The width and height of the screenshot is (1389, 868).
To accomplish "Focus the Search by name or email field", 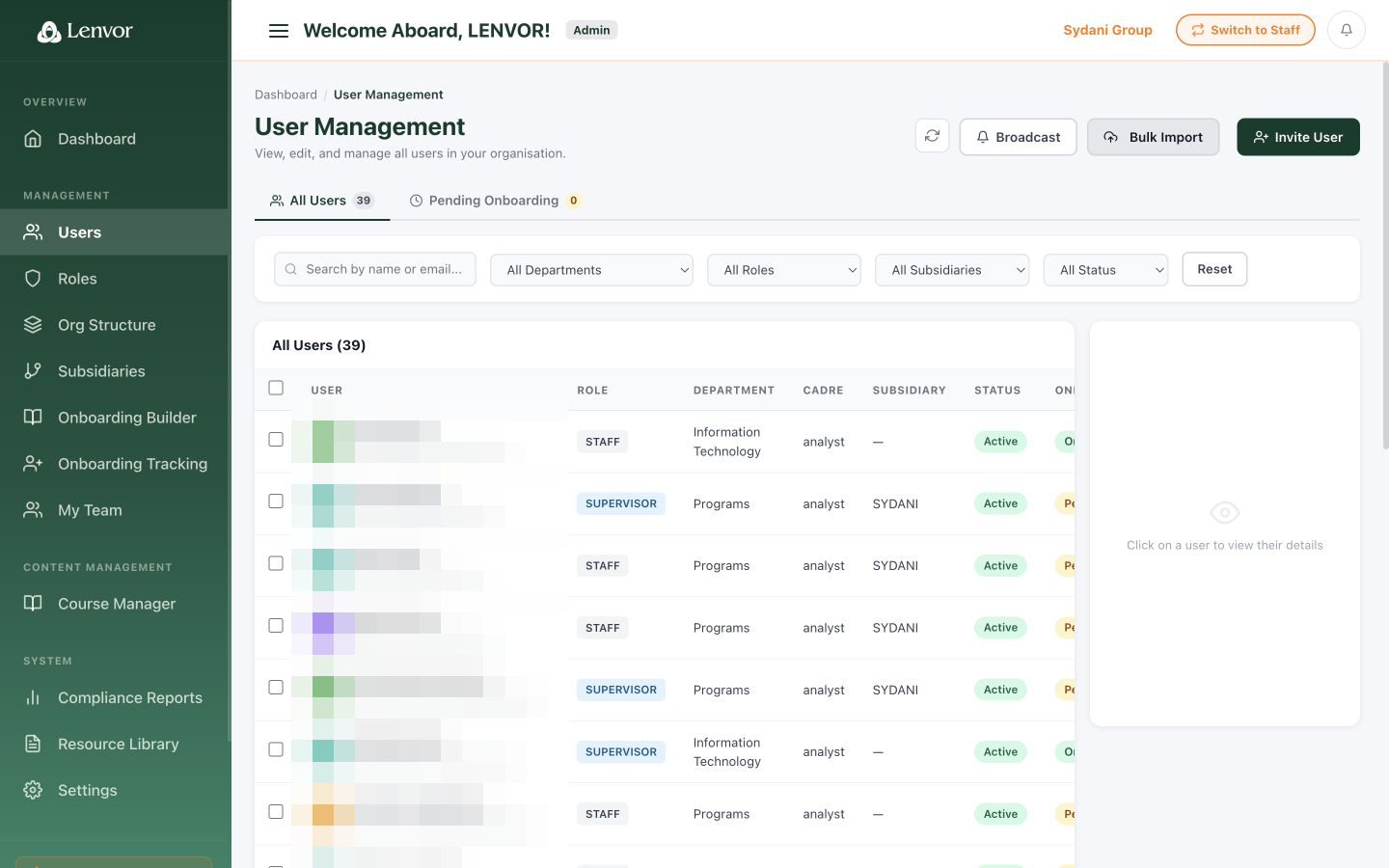I will [x=375, y=269].
